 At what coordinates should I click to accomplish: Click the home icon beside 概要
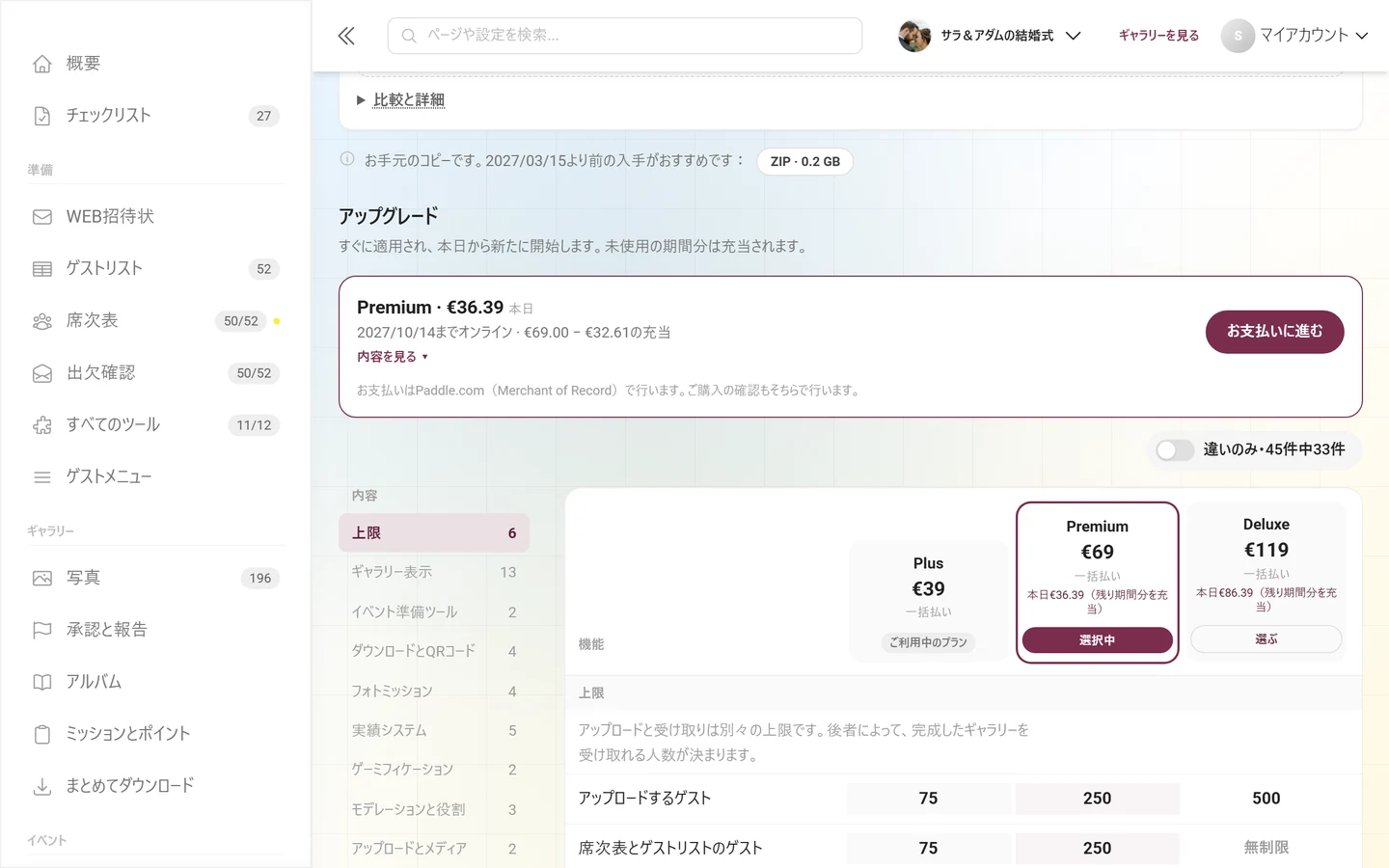click(x=42, y=64)
